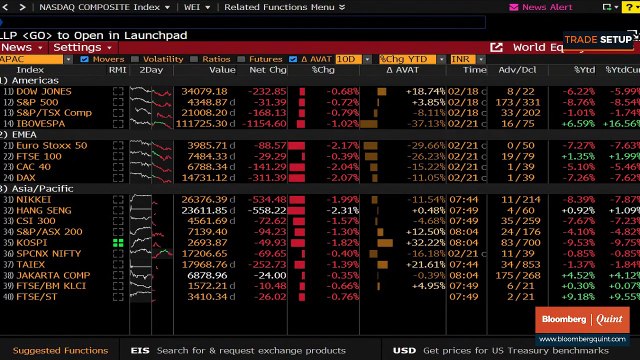Open the INR currency dropdown arrow

click(481, 60)
